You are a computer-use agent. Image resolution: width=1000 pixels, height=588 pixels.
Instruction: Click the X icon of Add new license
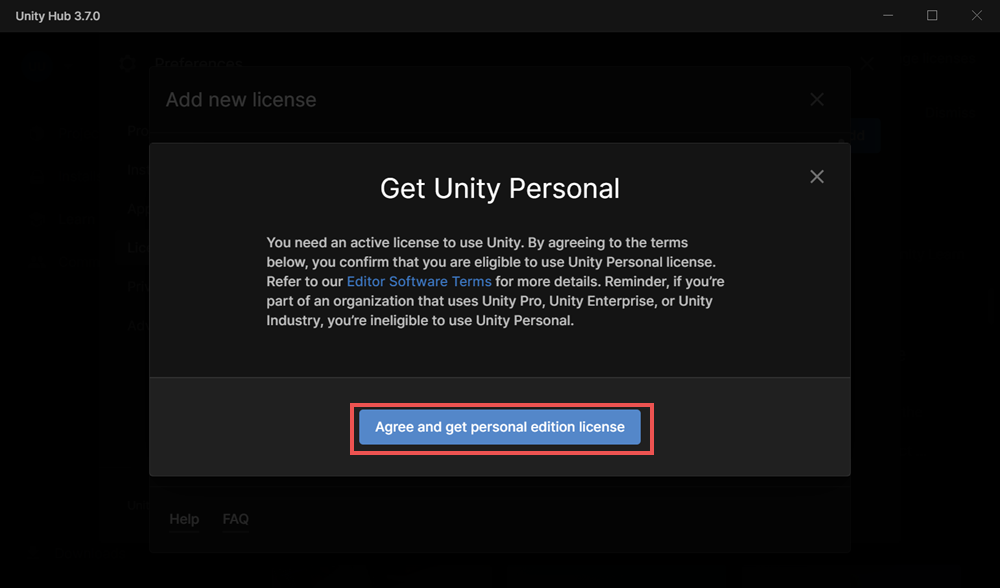817,99
